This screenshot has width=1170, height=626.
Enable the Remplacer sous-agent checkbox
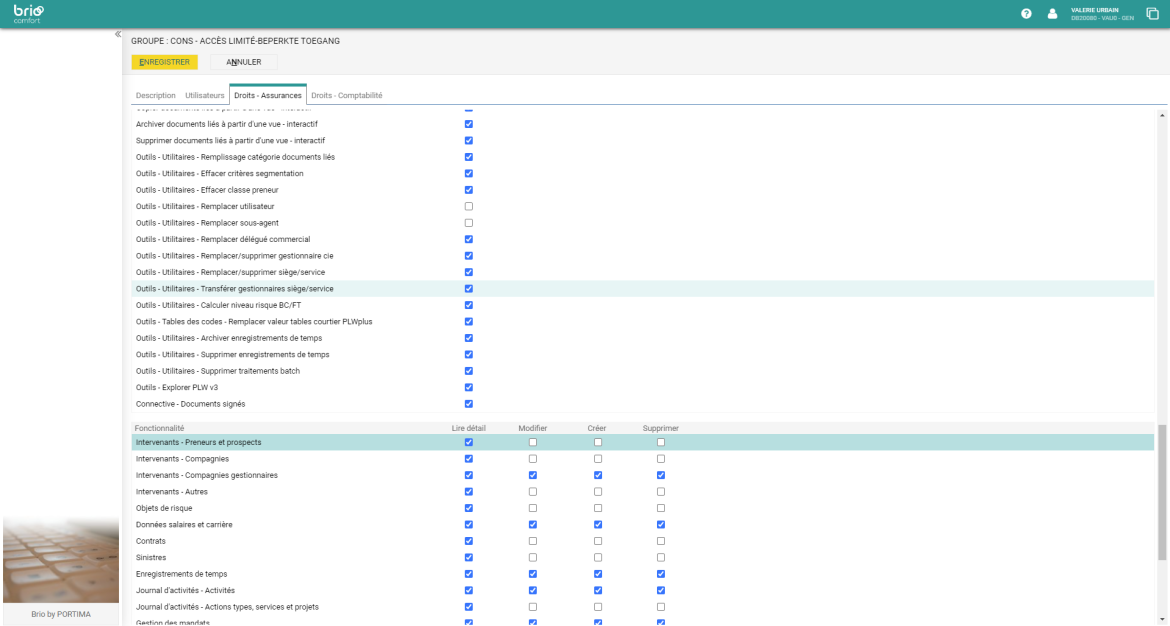click(x=469, y=223)
